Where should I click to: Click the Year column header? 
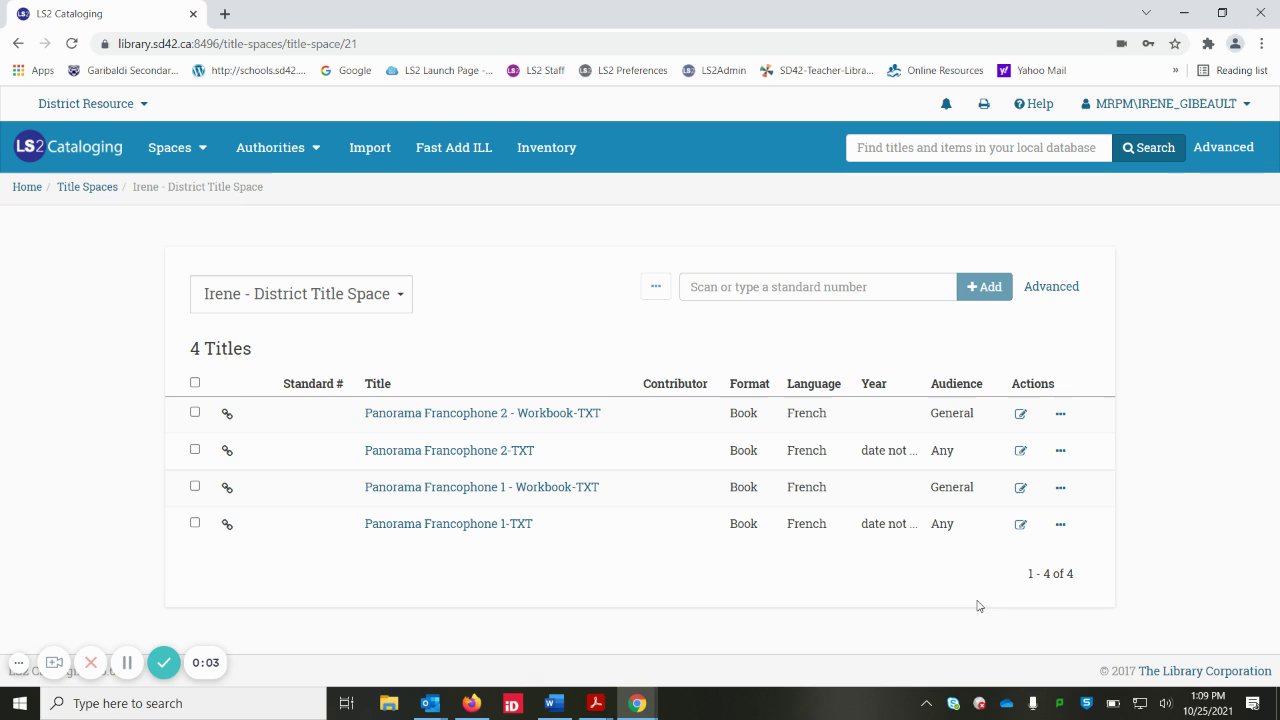874,384
